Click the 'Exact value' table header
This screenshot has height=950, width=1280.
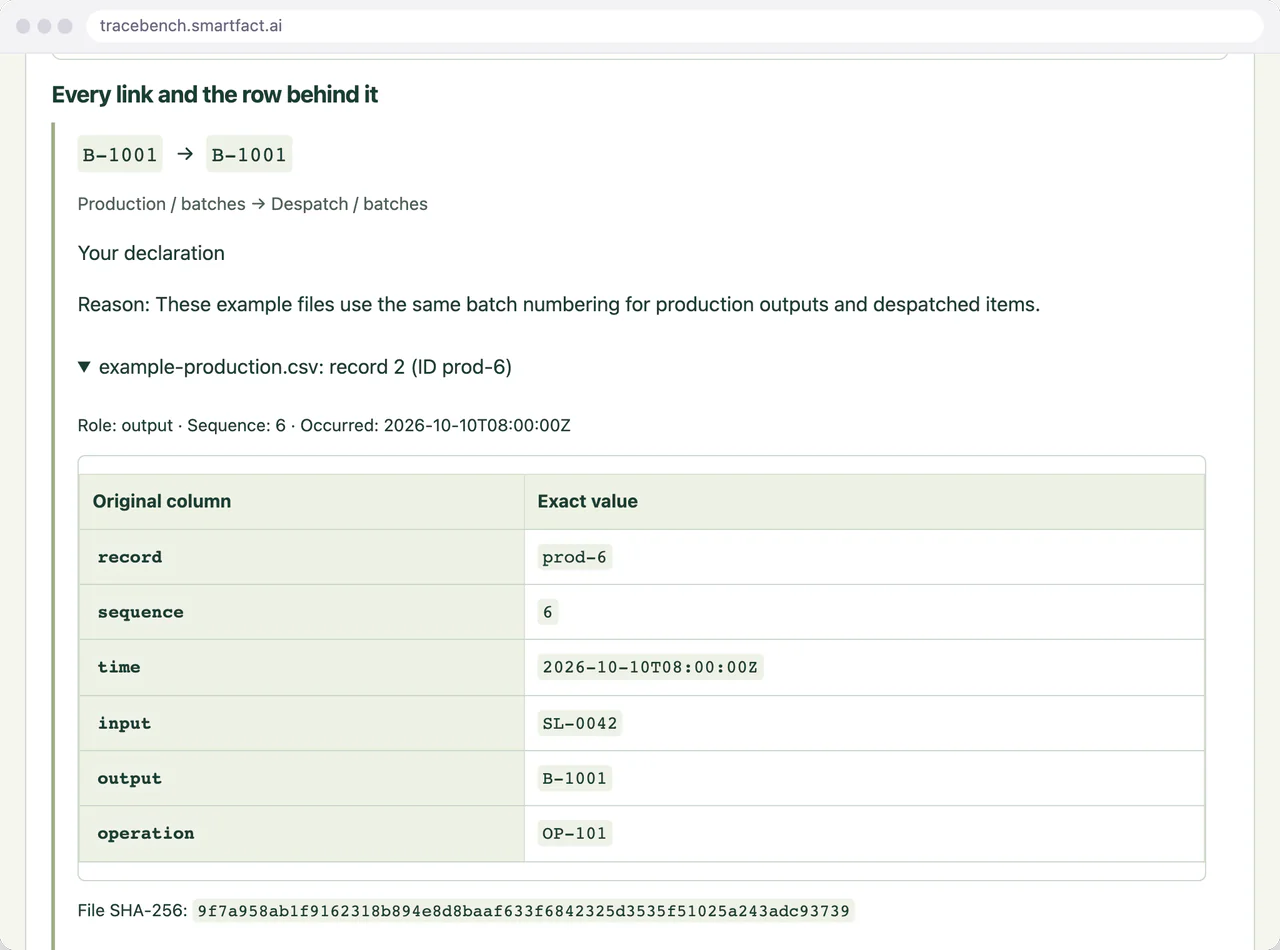[x=864, y=502]
